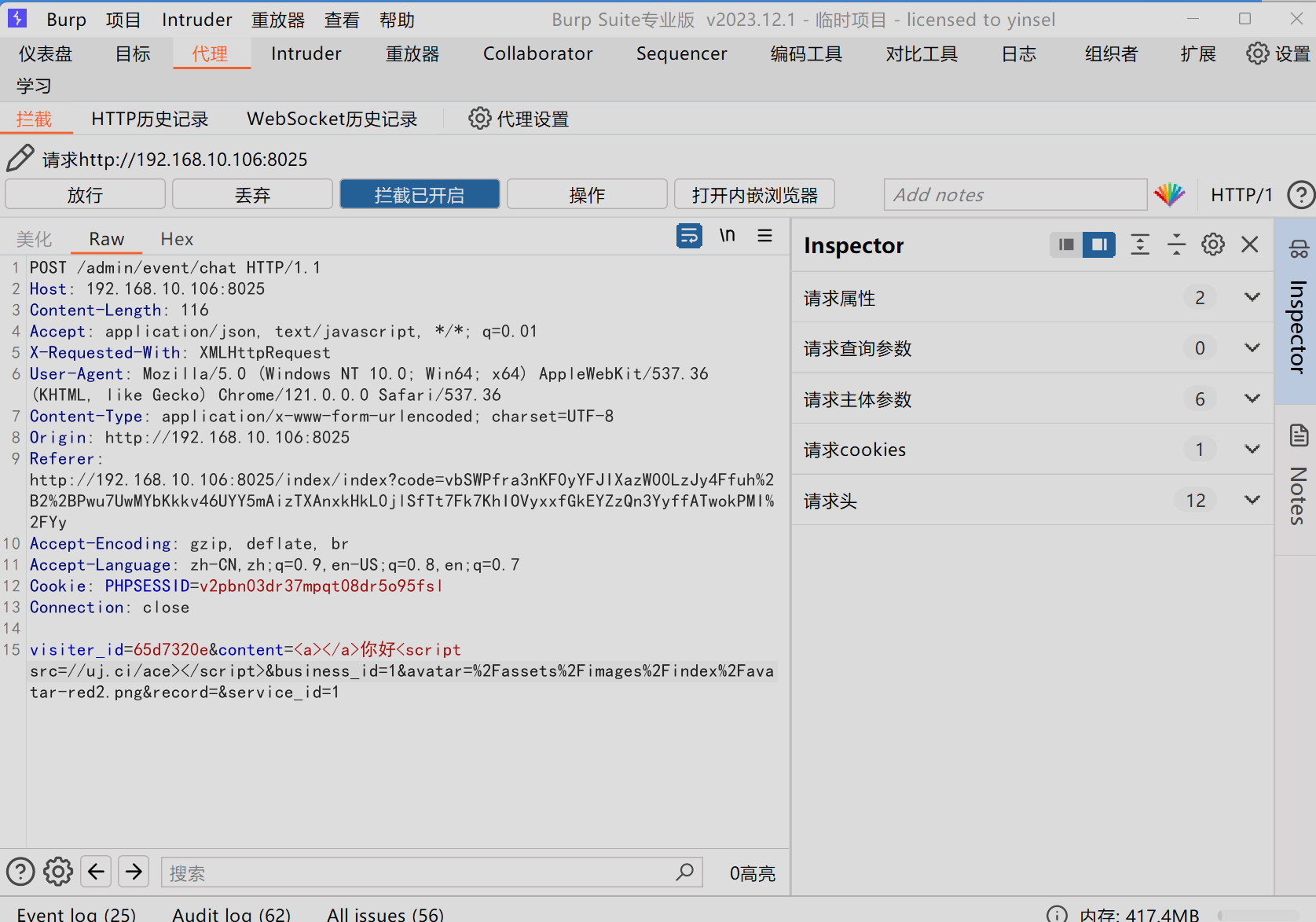Open the Intruder menu in menu bar
The image size is (1316, 922).
pos(196,20)
